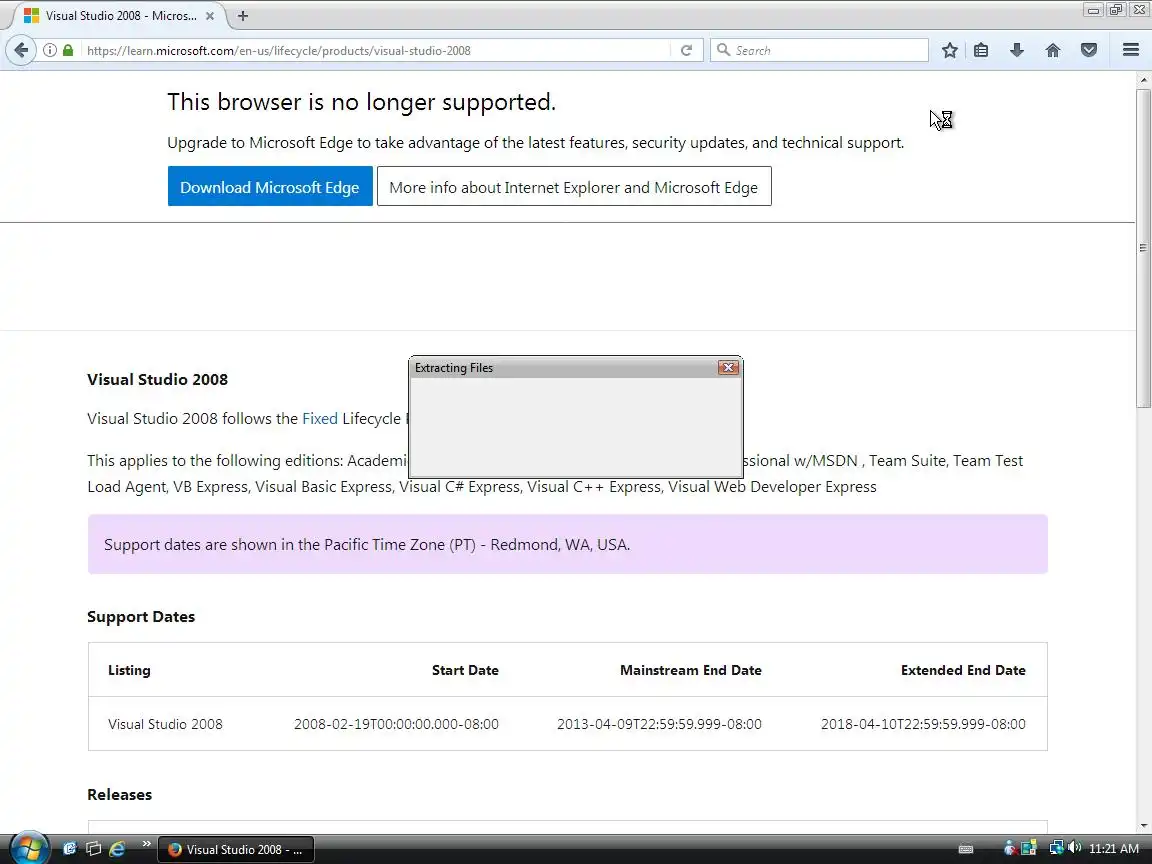Click the Visual Studio 2008 taskbar button

pyautogui.click(x=237, y=849)
